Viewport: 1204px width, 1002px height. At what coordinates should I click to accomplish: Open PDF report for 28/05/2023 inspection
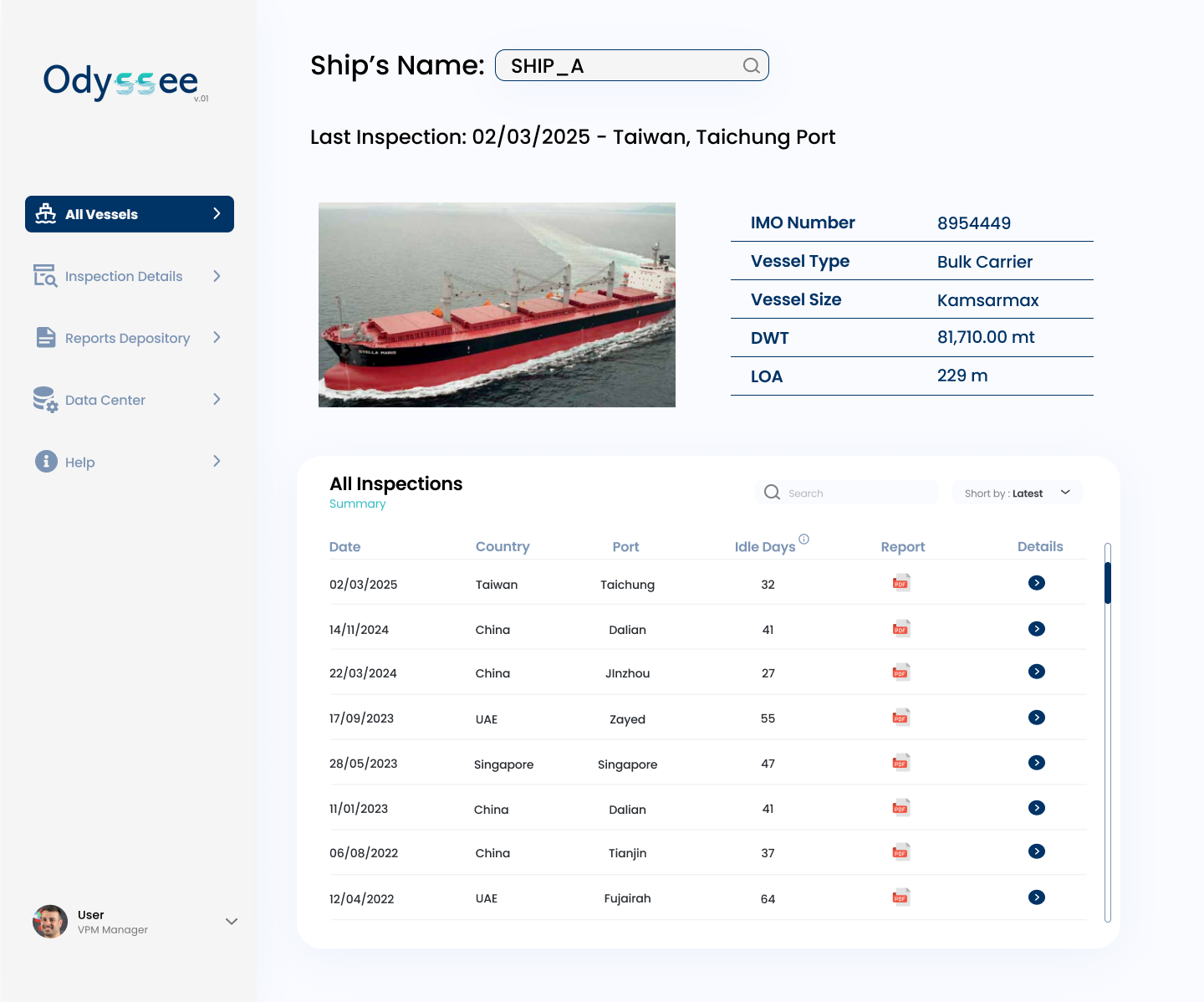(x=901, y=763)
